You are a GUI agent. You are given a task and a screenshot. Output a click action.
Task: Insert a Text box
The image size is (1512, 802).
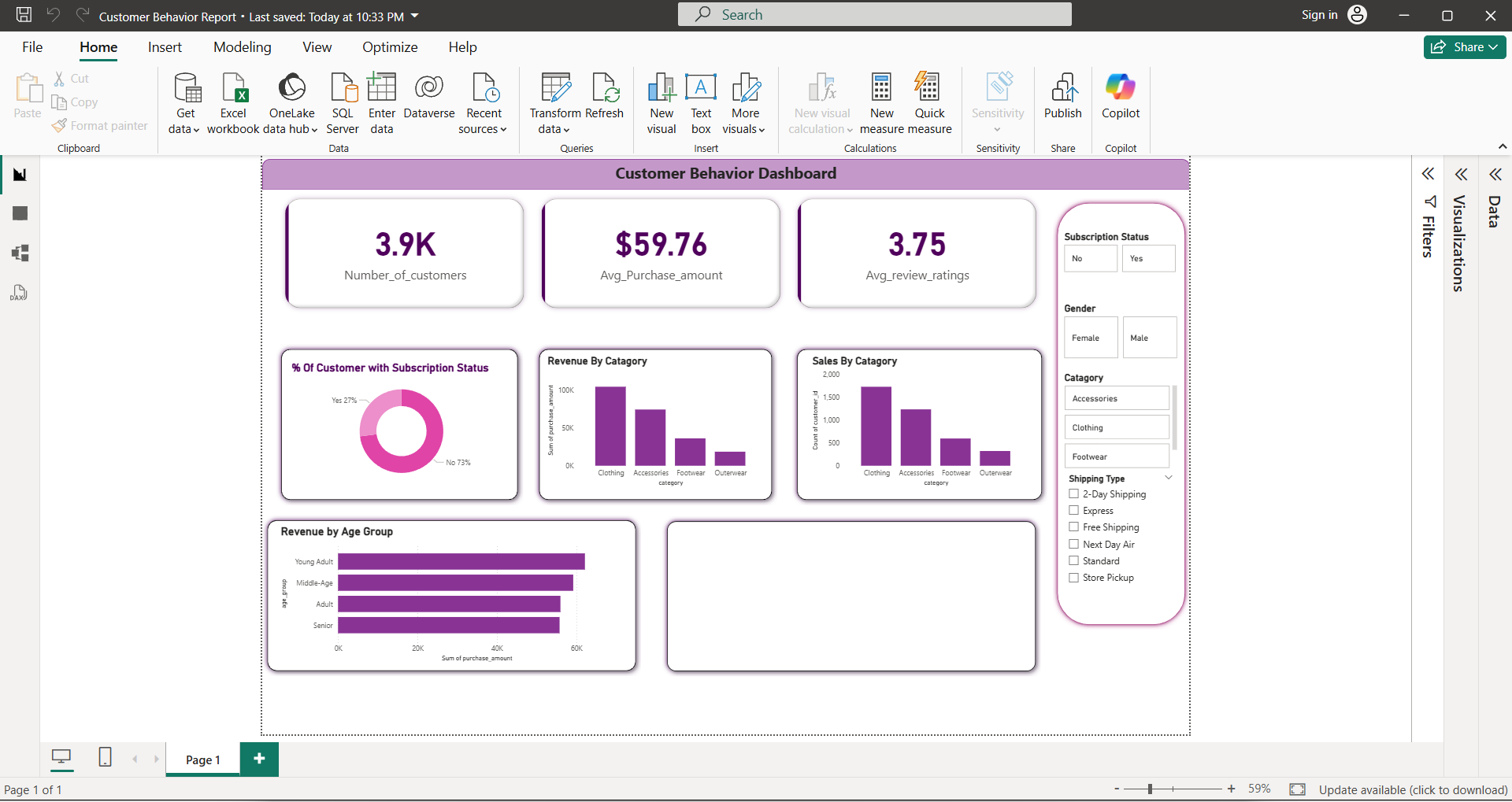701,104
